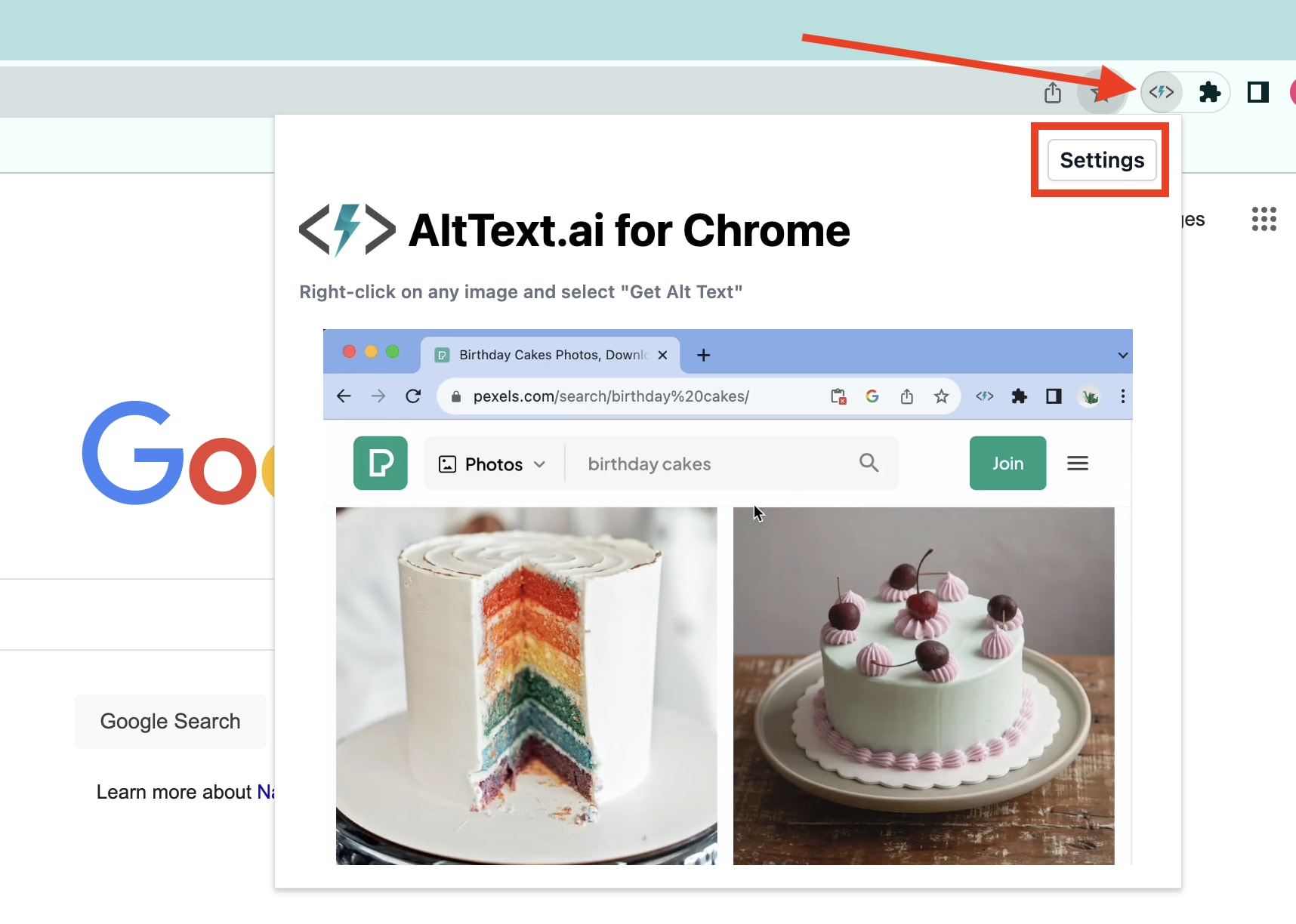1296x924 pixels.
Task: Open the puzzle extensions icon in the demo browser
Action: click(1019, 396)
